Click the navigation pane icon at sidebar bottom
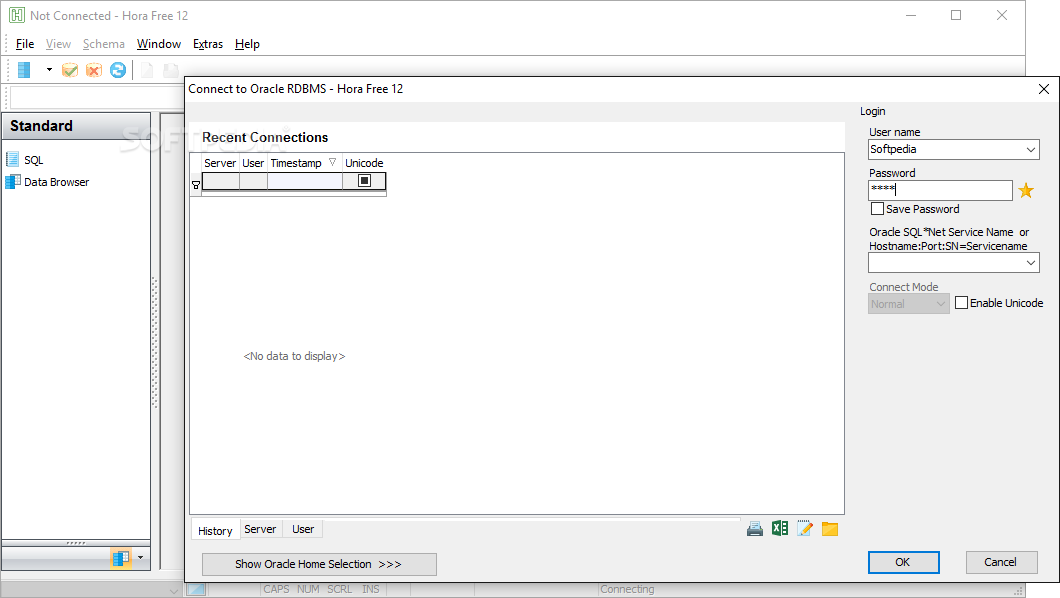Screen dimensions: 1060x598 [x=121, y=558]
